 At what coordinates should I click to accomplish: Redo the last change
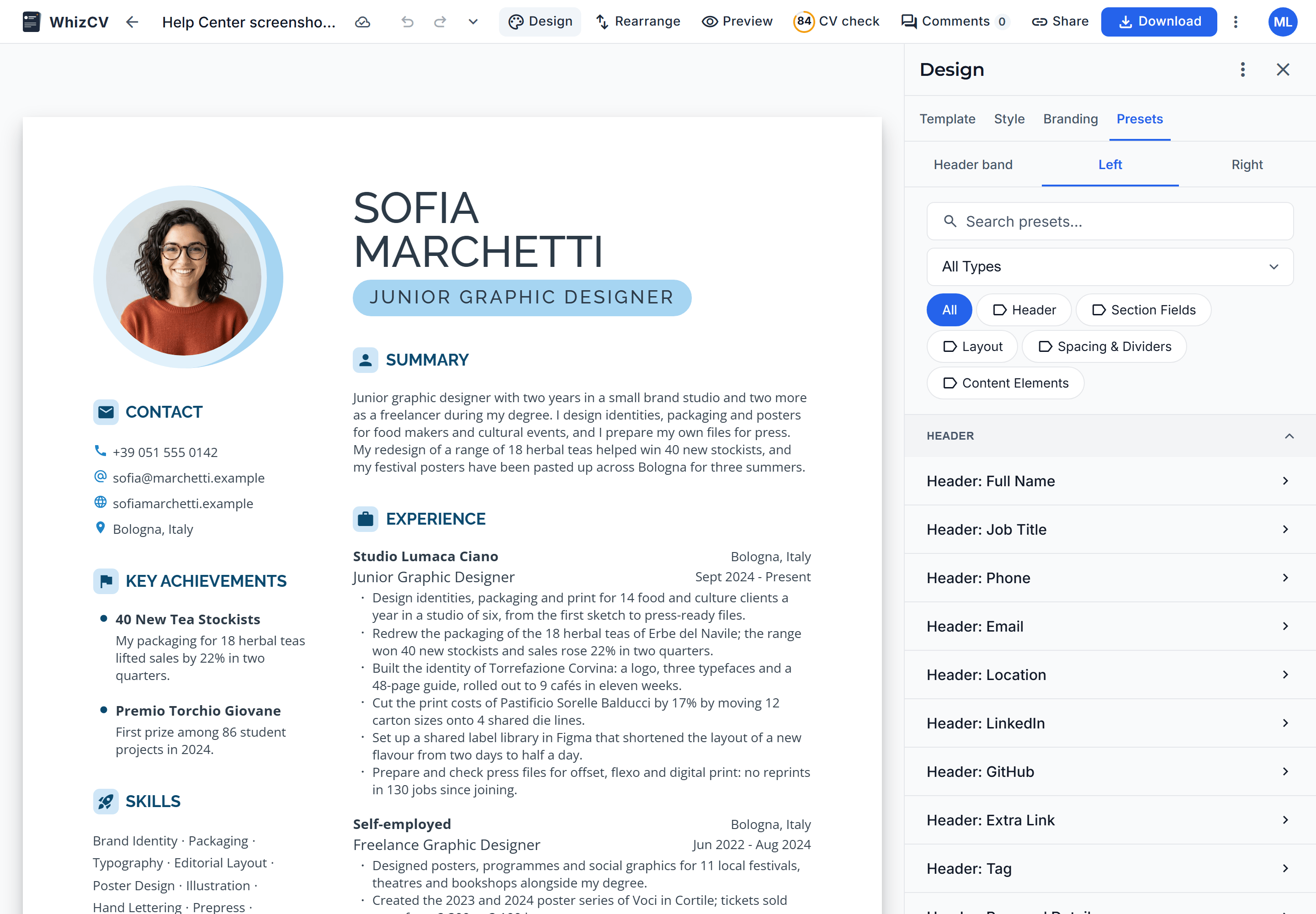tap(440, 22)
